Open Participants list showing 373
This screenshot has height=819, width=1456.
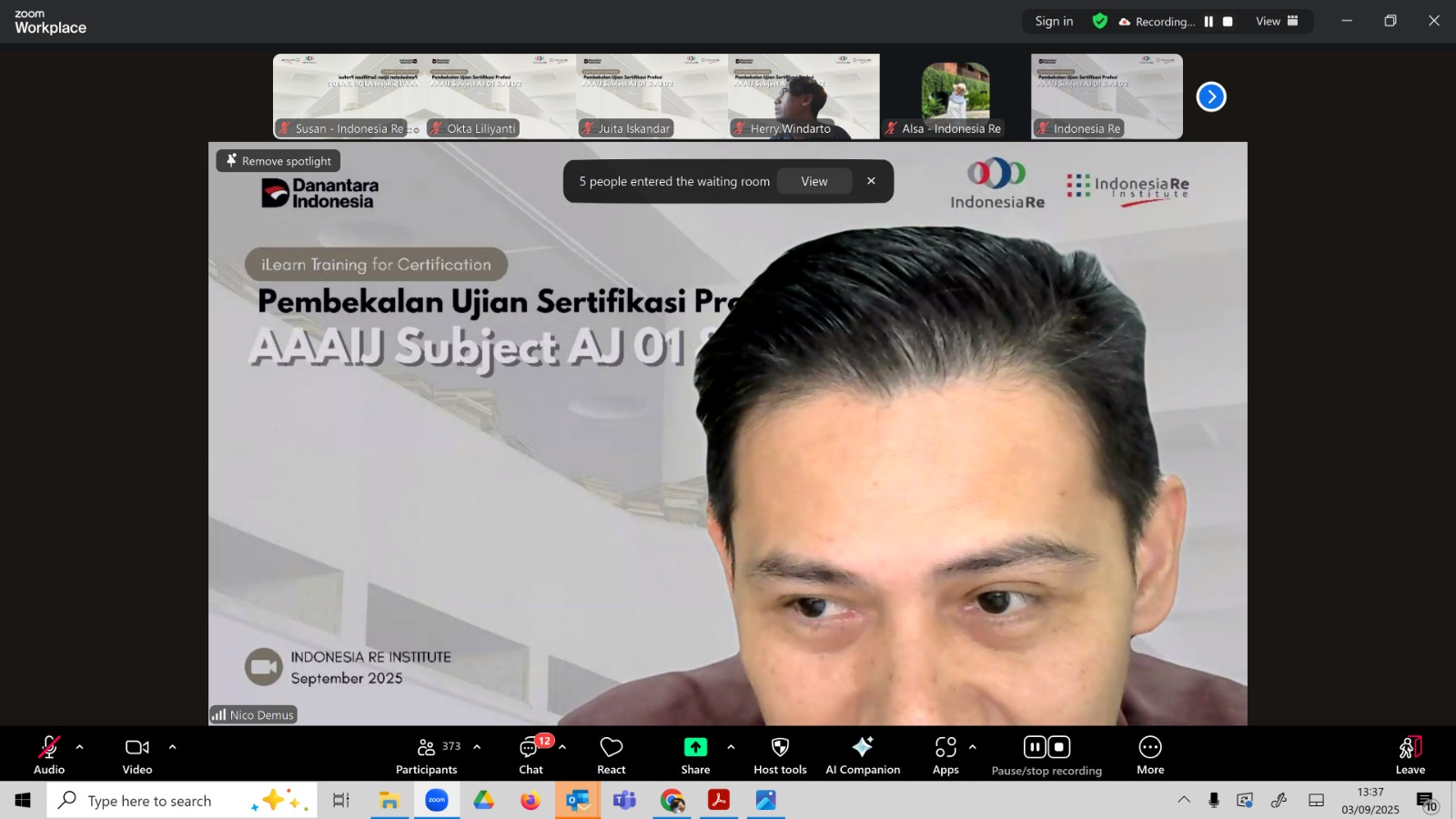click(x=427, y=754)
